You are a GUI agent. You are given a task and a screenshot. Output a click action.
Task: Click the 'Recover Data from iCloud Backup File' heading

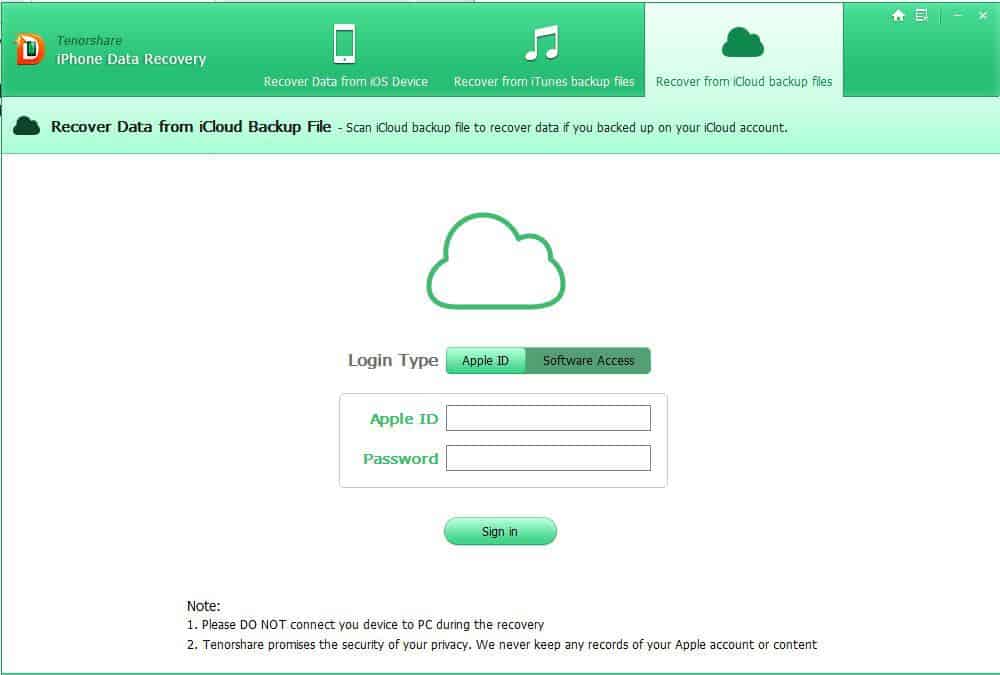pos(191,127)
